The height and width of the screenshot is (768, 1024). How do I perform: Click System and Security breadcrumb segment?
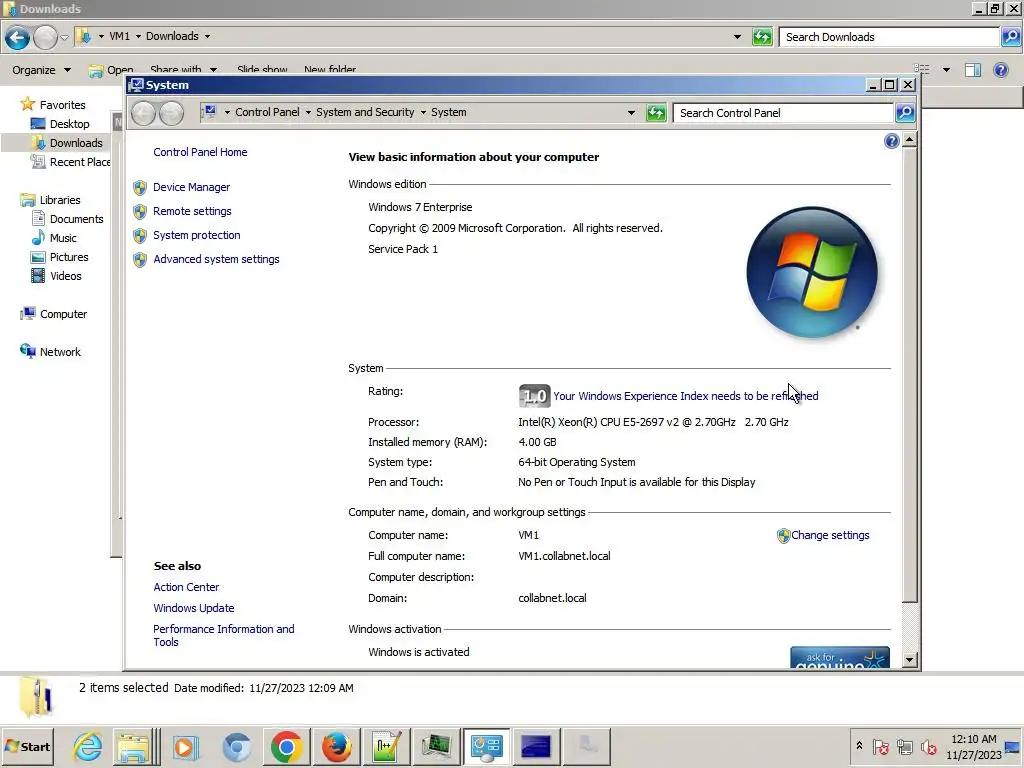(365, 112)
